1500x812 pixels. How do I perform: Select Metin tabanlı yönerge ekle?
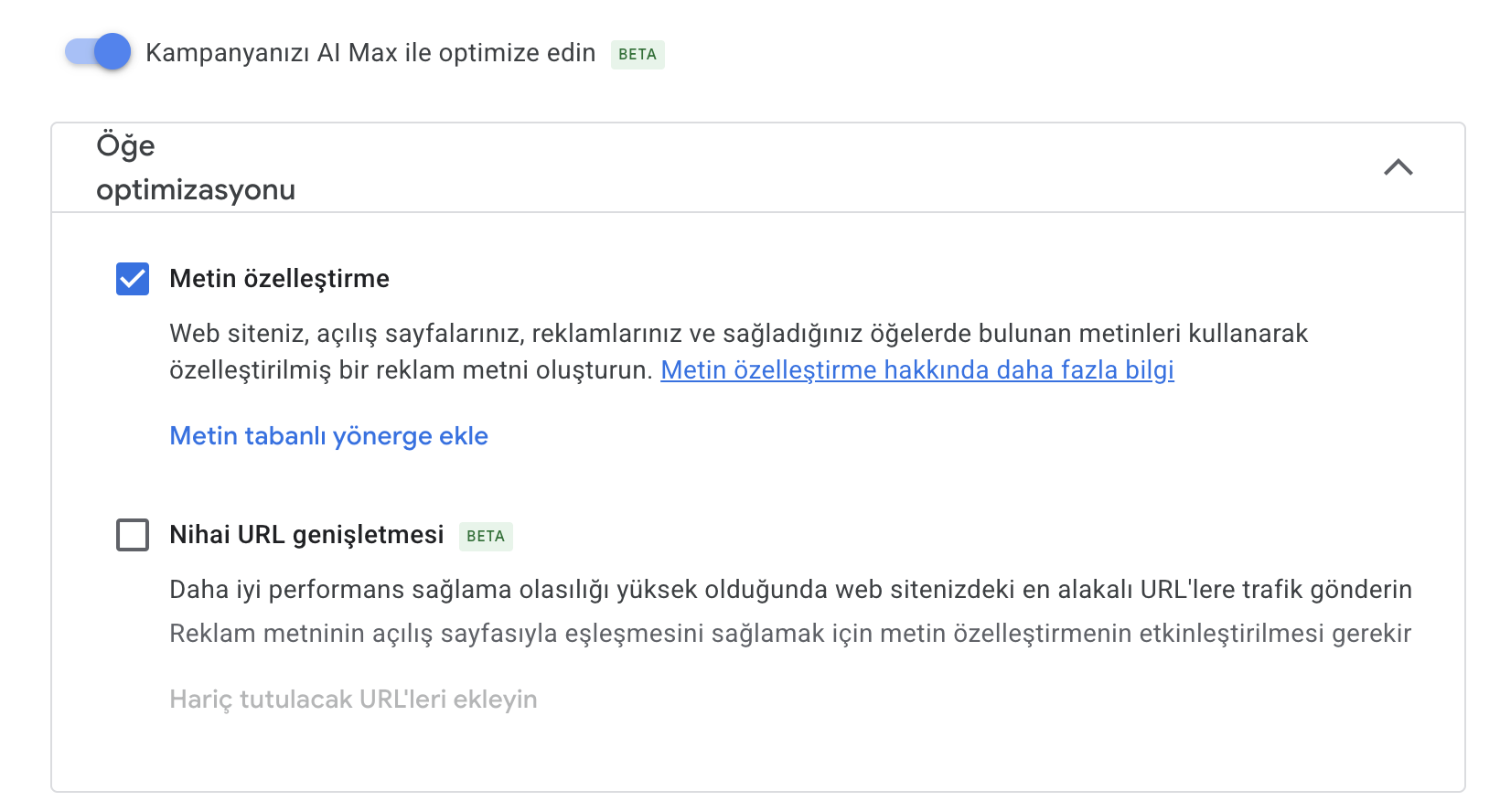click(327, 436)
